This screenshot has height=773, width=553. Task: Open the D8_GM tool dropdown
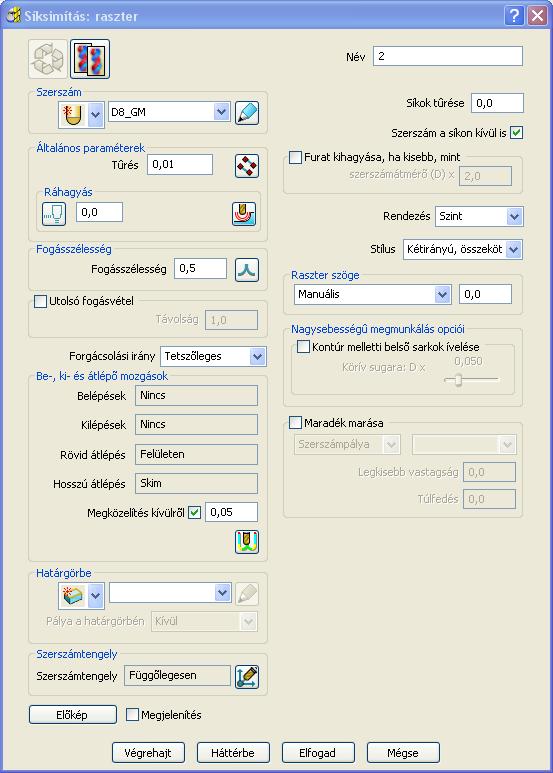click(222, 112)
